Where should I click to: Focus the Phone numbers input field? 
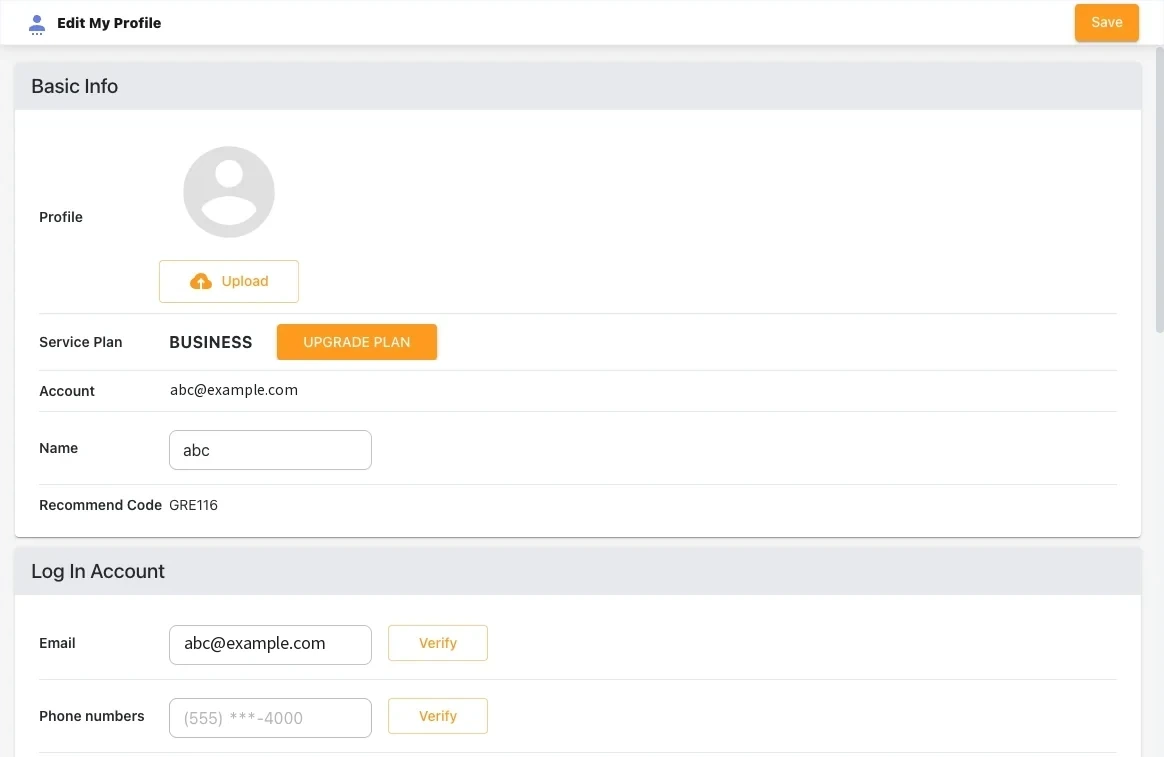[x=270, y=718]
